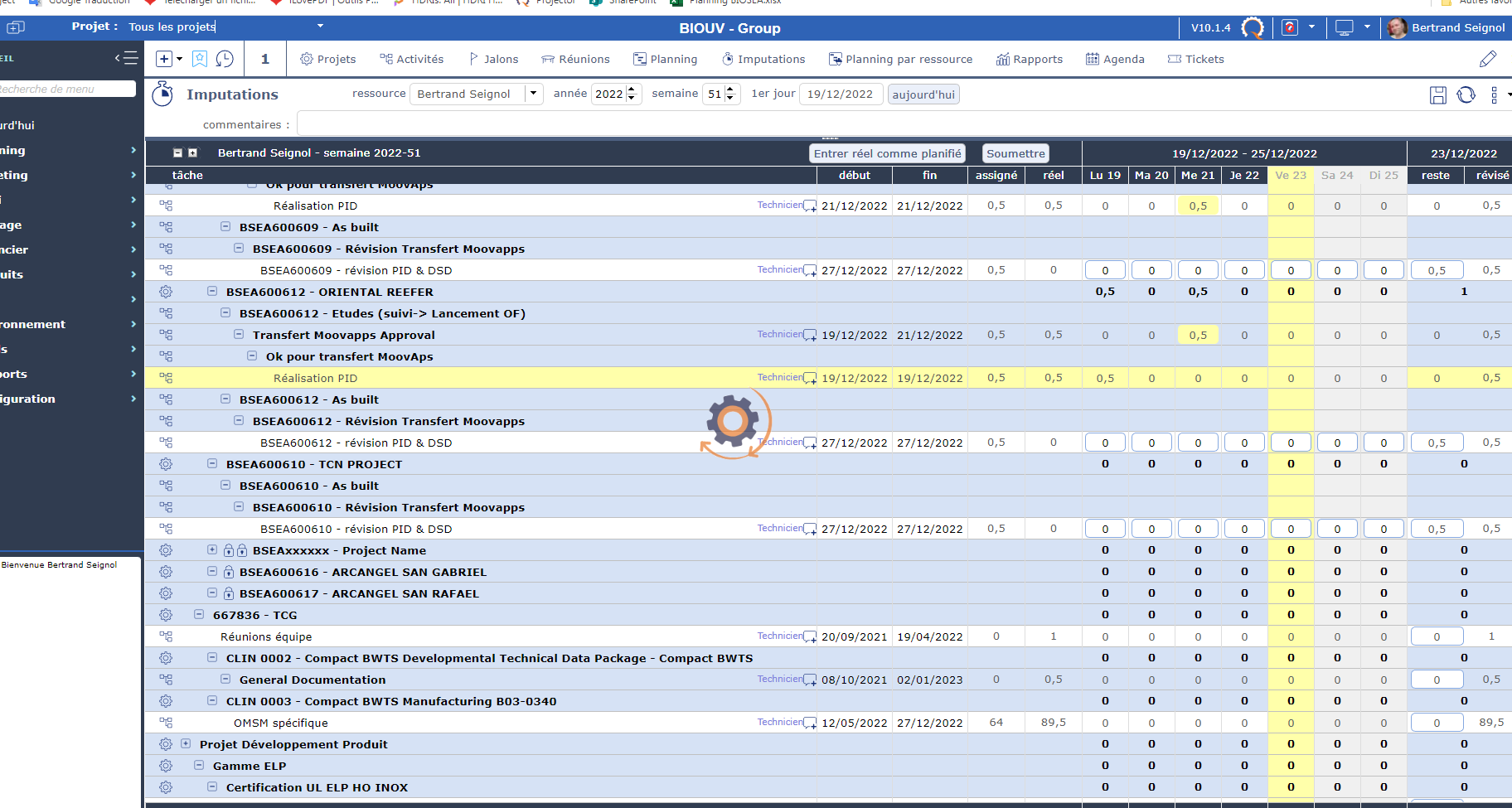Open the Planning par ressource menu item

click(x=900, y=59)
